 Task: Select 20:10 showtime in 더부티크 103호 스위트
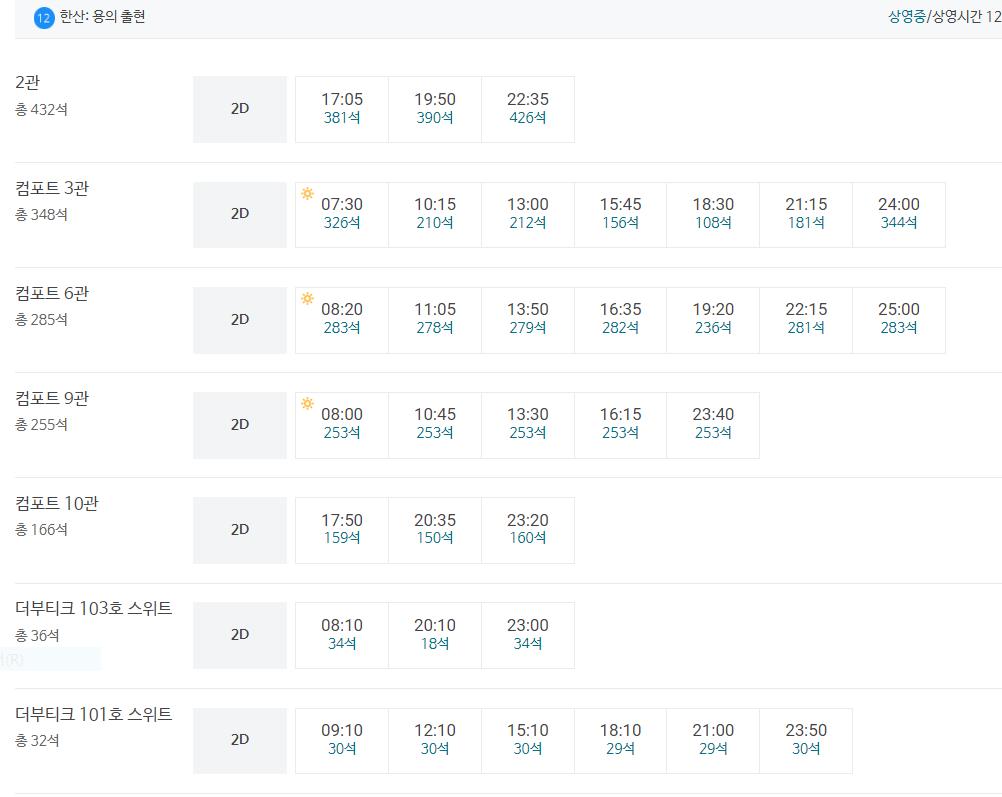[x=435, y=635]
